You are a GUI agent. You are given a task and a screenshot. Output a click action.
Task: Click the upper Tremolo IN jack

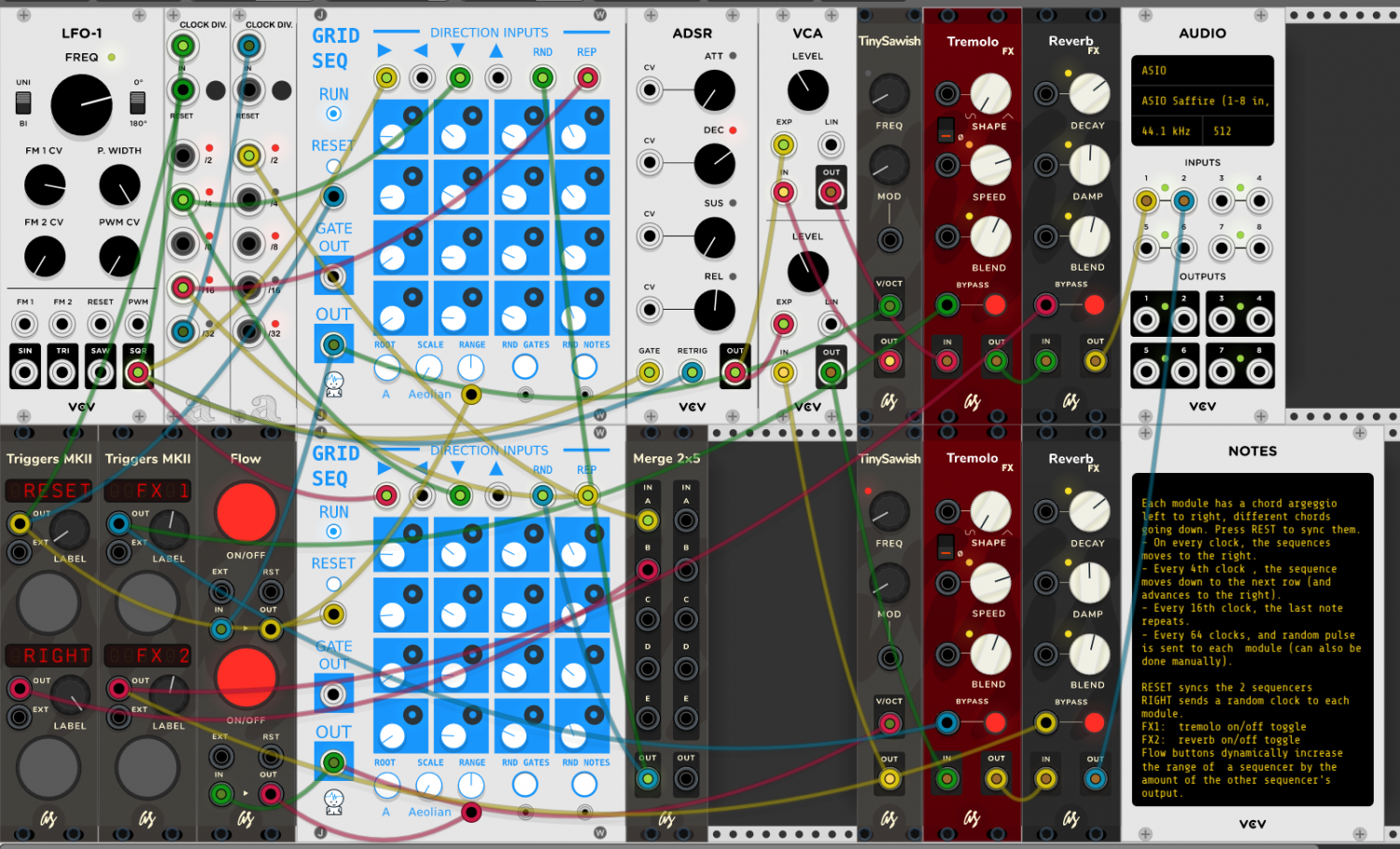click(947, 361)
